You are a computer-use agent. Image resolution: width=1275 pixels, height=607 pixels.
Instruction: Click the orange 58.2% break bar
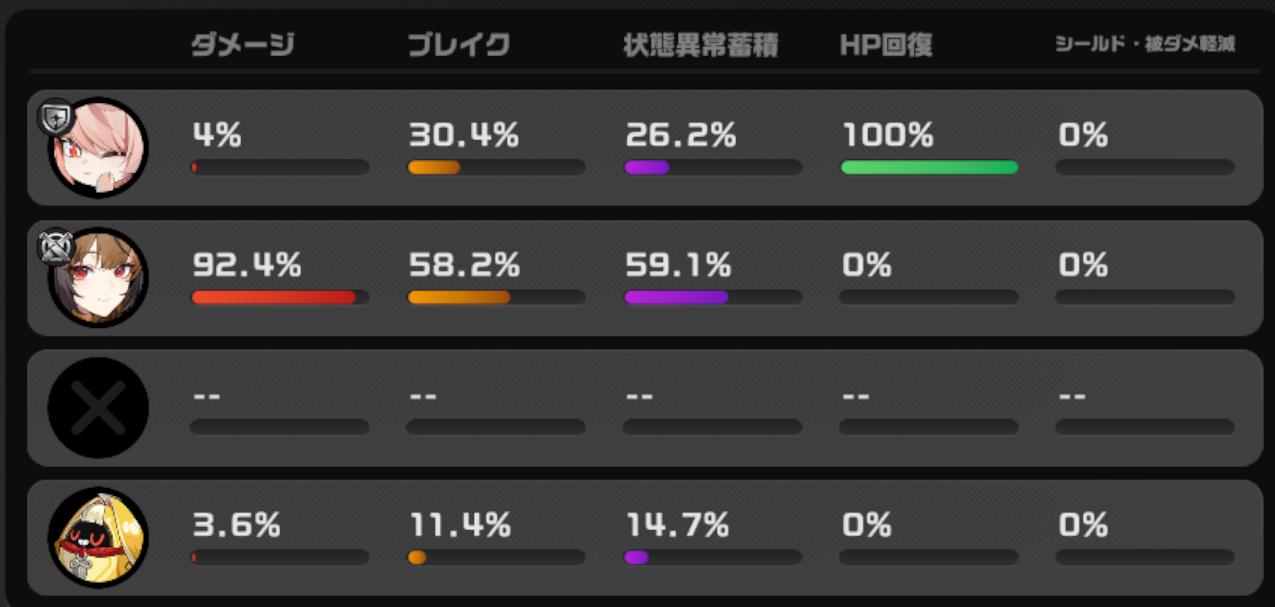point(459,297)
